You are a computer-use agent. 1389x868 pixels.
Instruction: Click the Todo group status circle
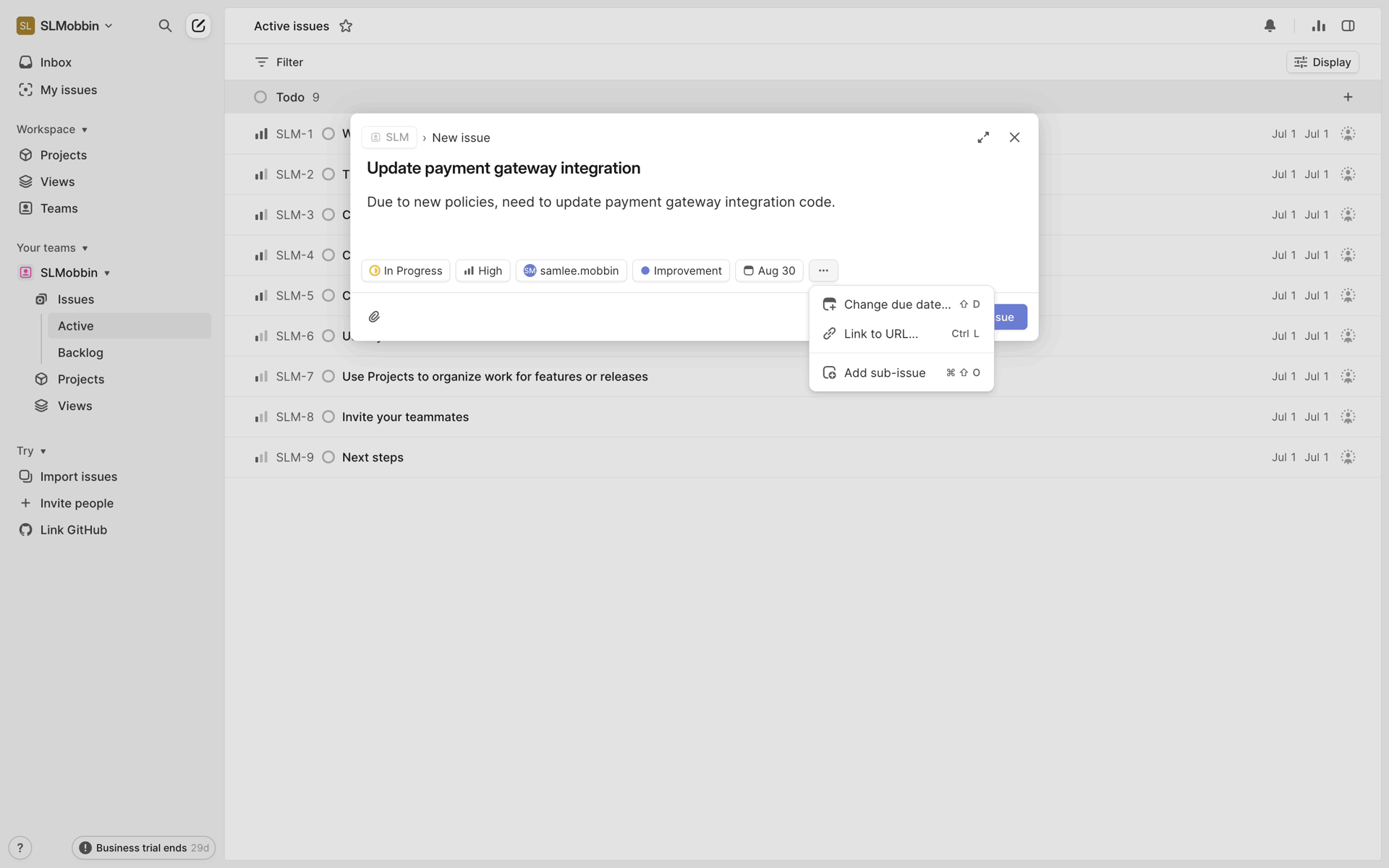pos(260,97)
